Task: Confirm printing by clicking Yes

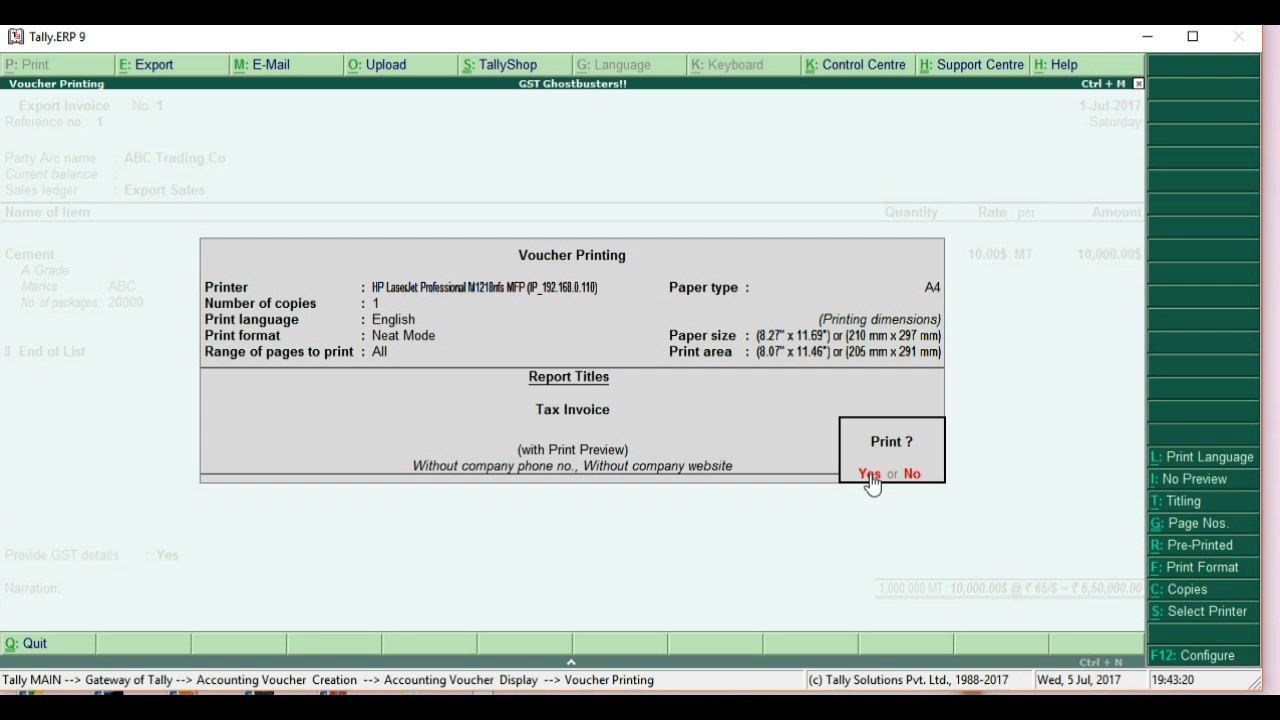Action: (x=869, y=474)
